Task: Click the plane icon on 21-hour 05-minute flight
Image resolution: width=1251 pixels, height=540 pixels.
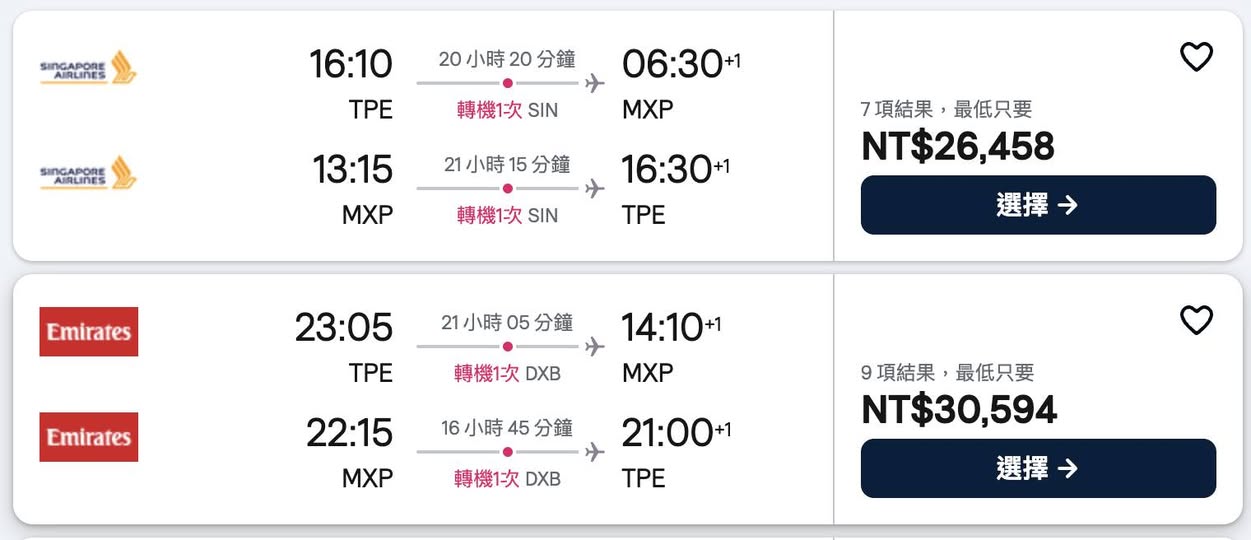Action: point(595,347)
